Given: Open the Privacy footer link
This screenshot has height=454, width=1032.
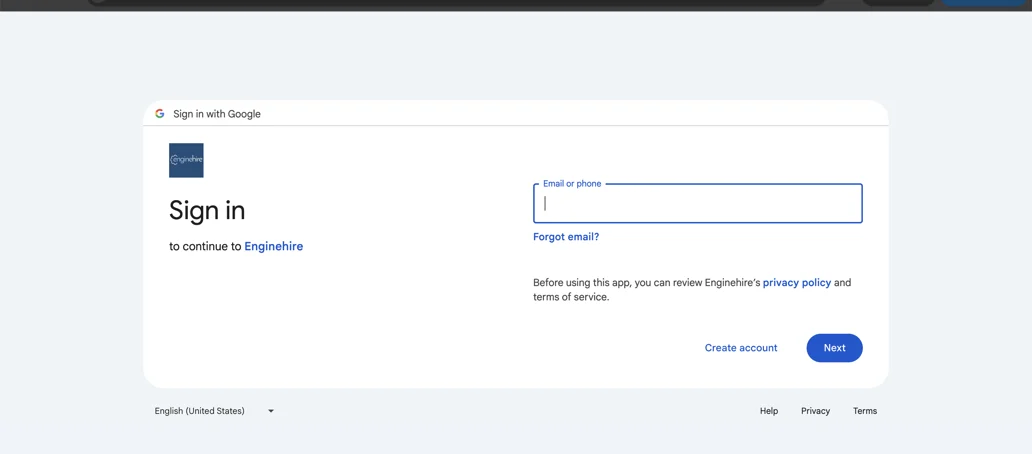Looking at the screenshot, I should pos(815,411).
